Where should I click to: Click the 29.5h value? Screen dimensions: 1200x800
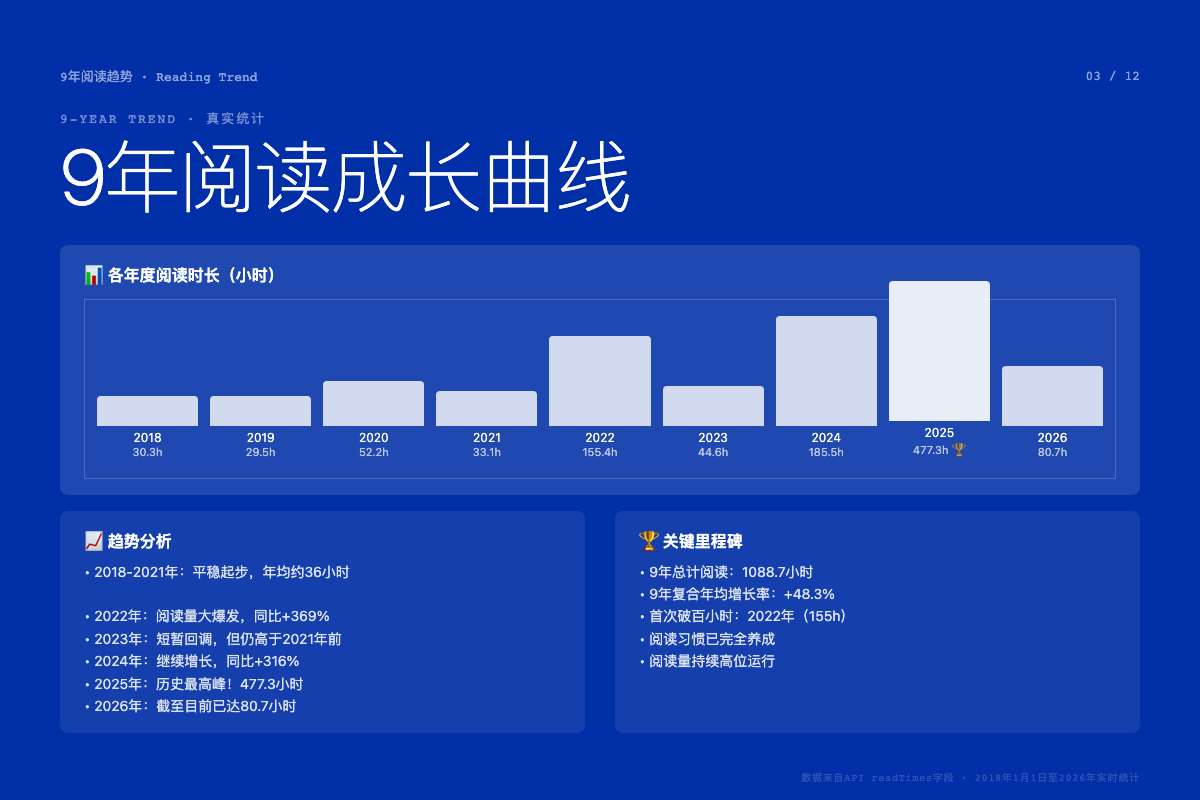pyautogui.click(x=260, y=453)
